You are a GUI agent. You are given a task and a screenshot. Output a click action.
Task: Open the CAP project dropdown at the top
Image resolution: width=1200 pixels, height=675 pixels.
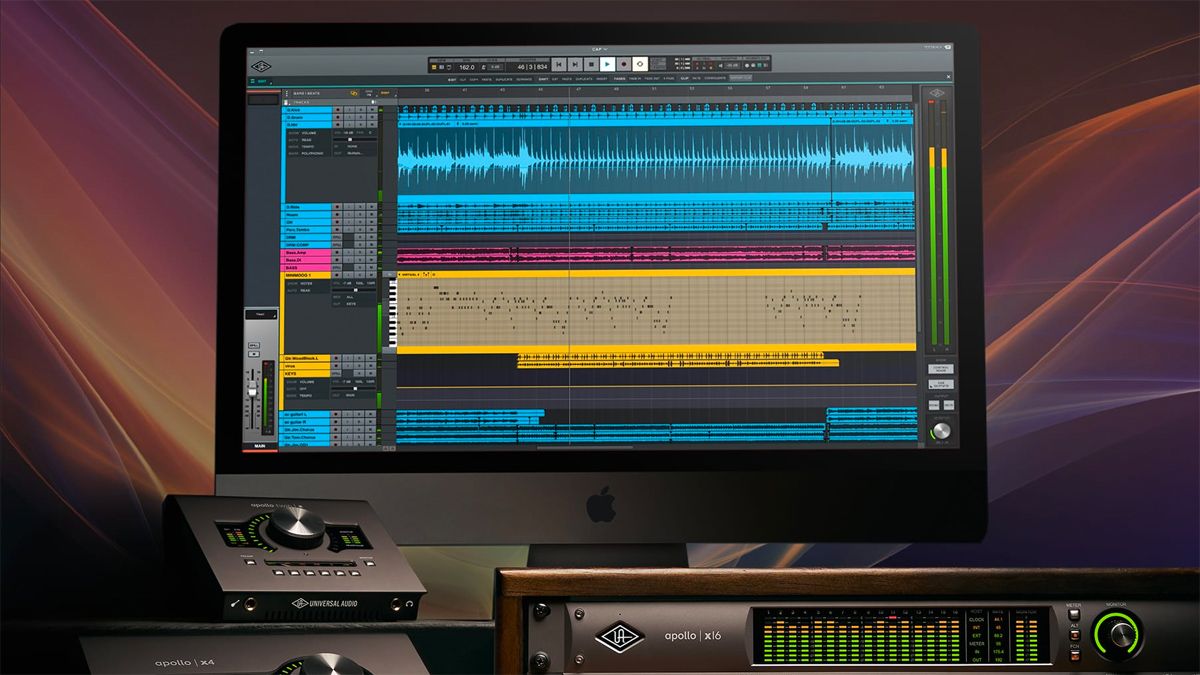click(598, 49)
